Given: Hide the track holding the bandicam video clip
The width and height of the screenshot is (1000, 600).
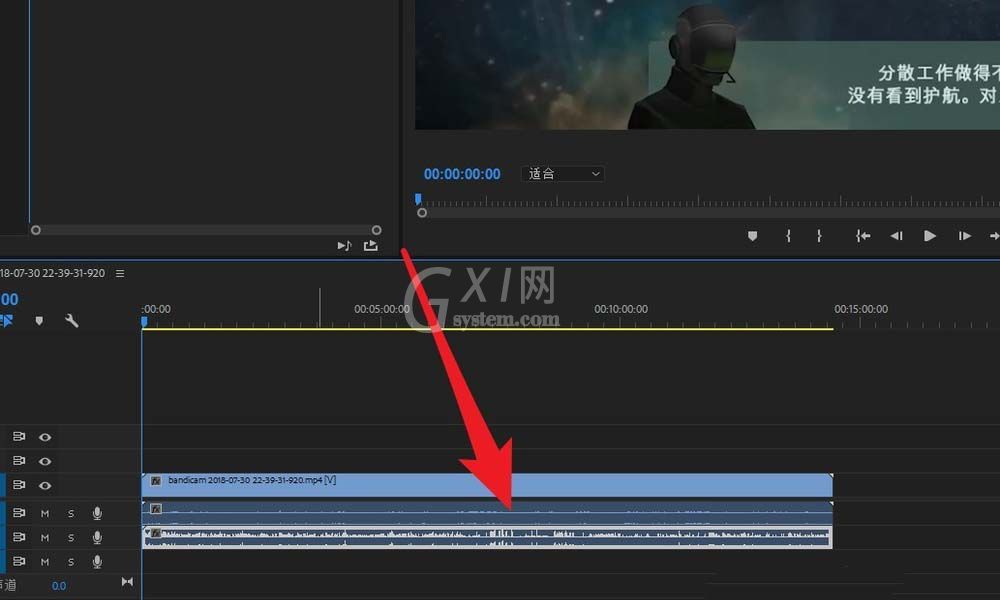Looking at the screenshot, I should pyautogui.click(x=45, y=485).
